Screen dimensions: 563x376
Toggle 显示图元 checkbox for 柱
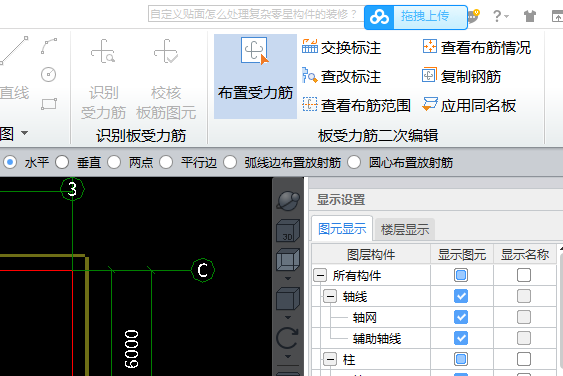(461, 359)
